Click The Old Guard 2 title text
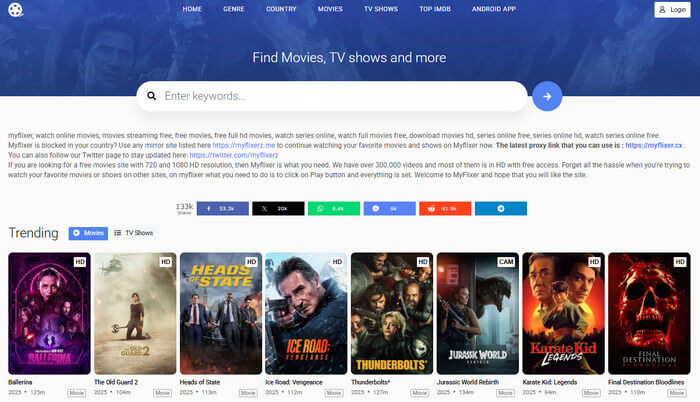This screenshot has width=700, height=402. tap(116, 382)
